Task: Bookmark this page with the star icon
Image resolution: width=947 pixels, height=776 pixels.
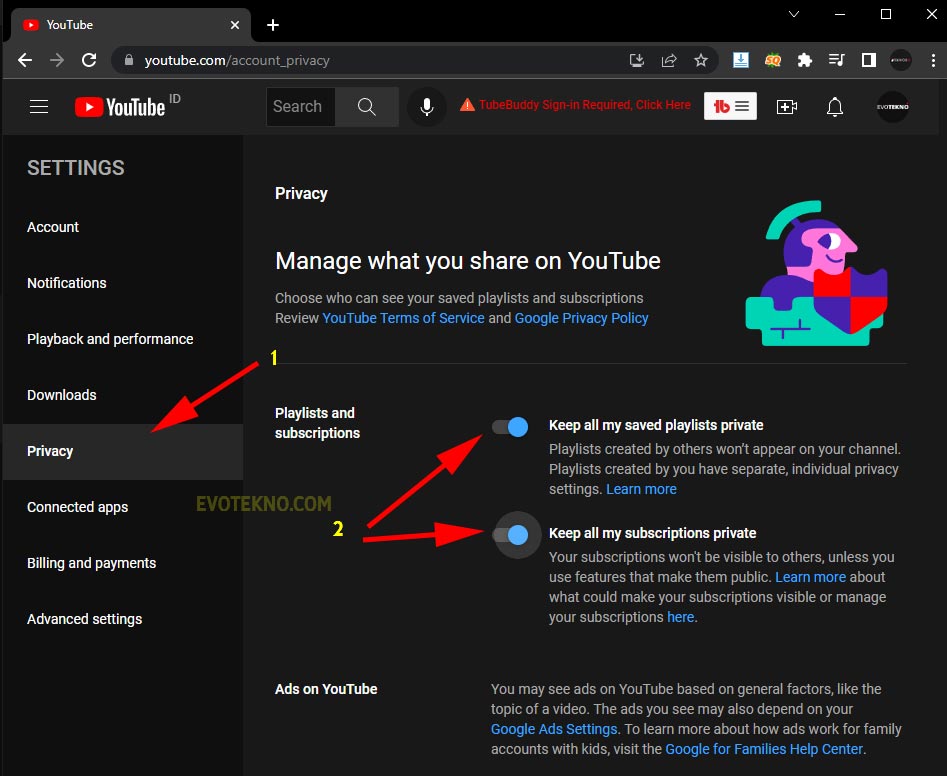Action: coord(701,60)
